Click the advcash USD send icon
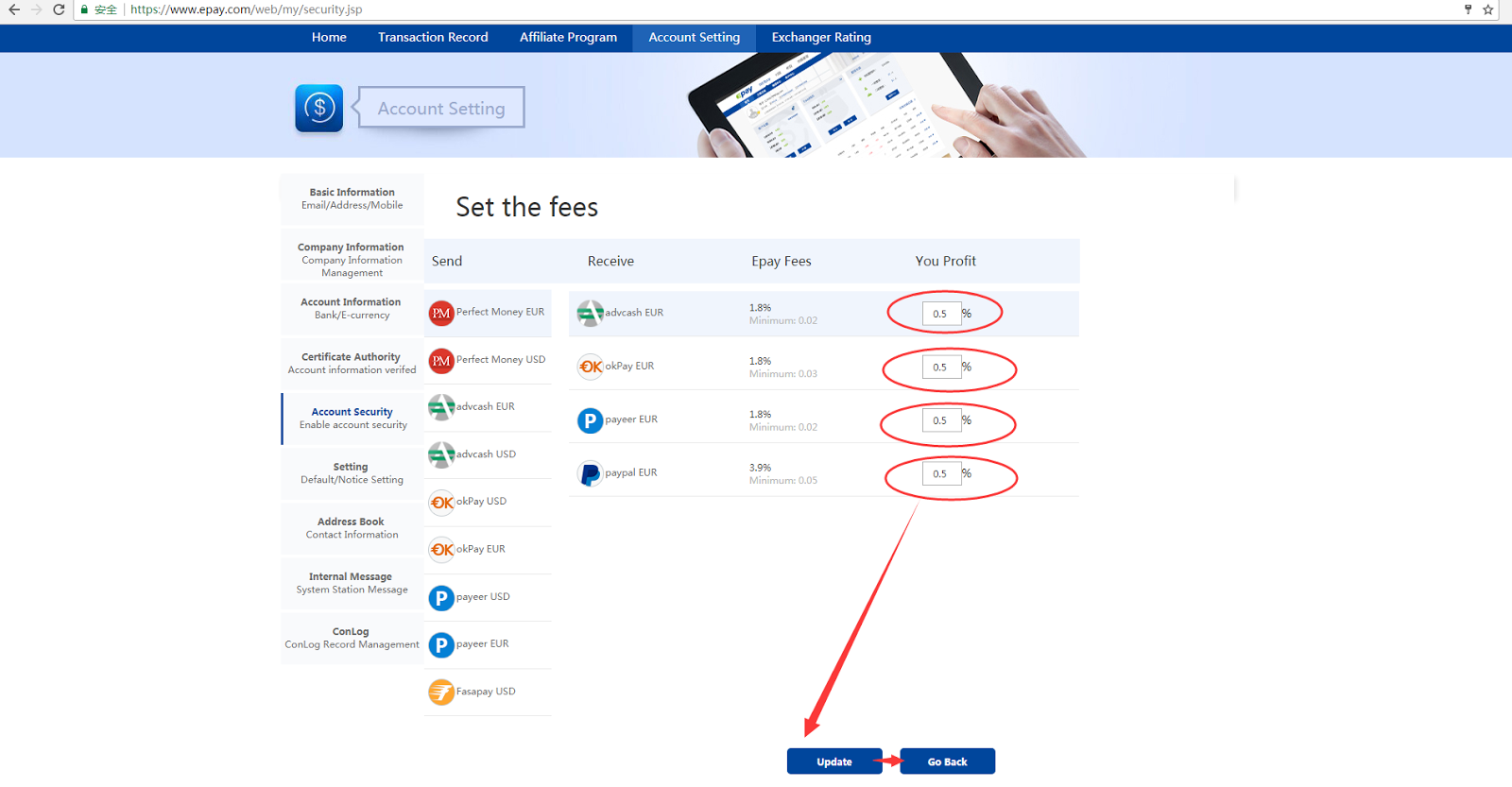Screen dimensions: 1512x787 (x=441, y=454)
